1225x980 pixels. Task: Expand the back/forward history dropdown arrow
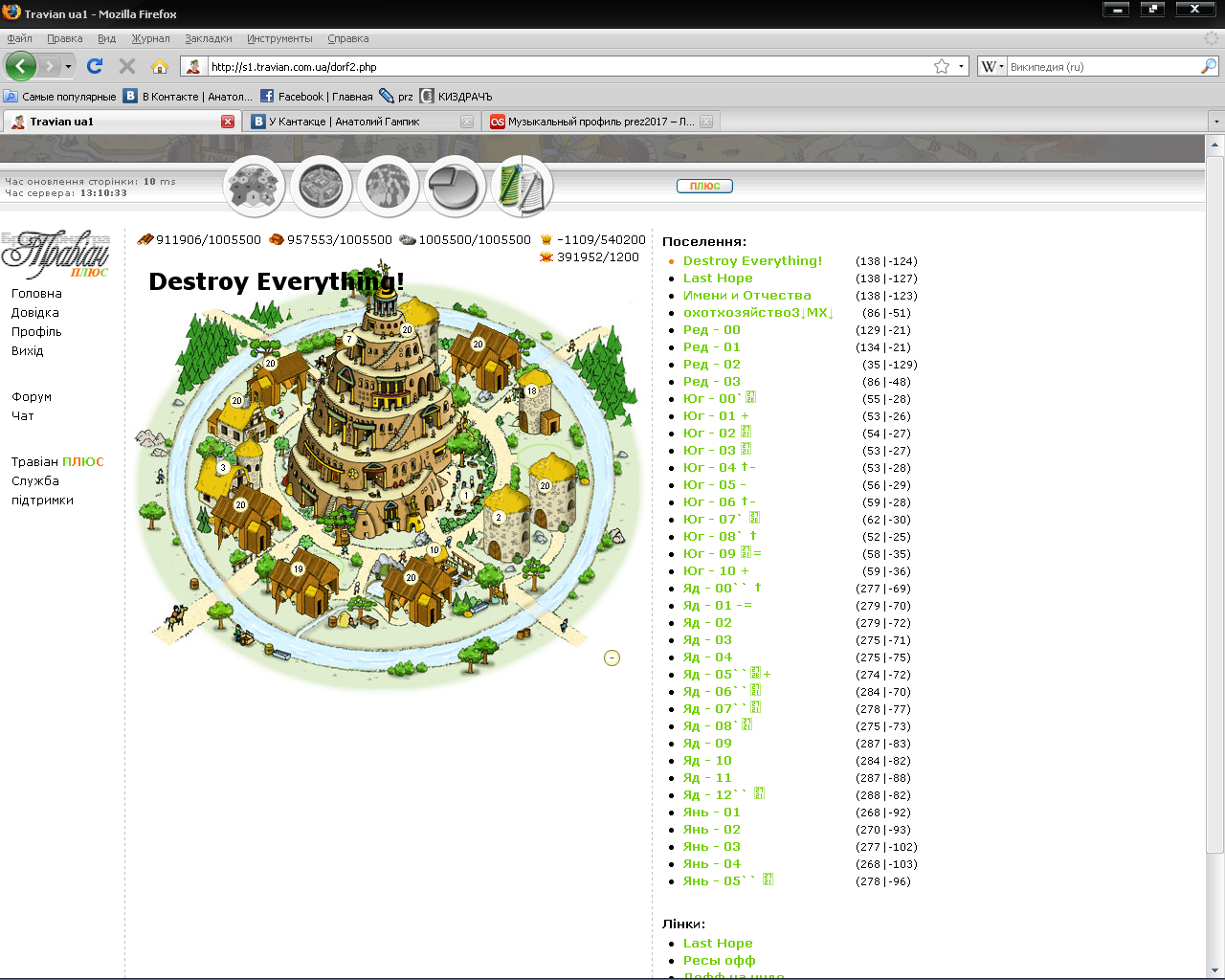[68, 66]
